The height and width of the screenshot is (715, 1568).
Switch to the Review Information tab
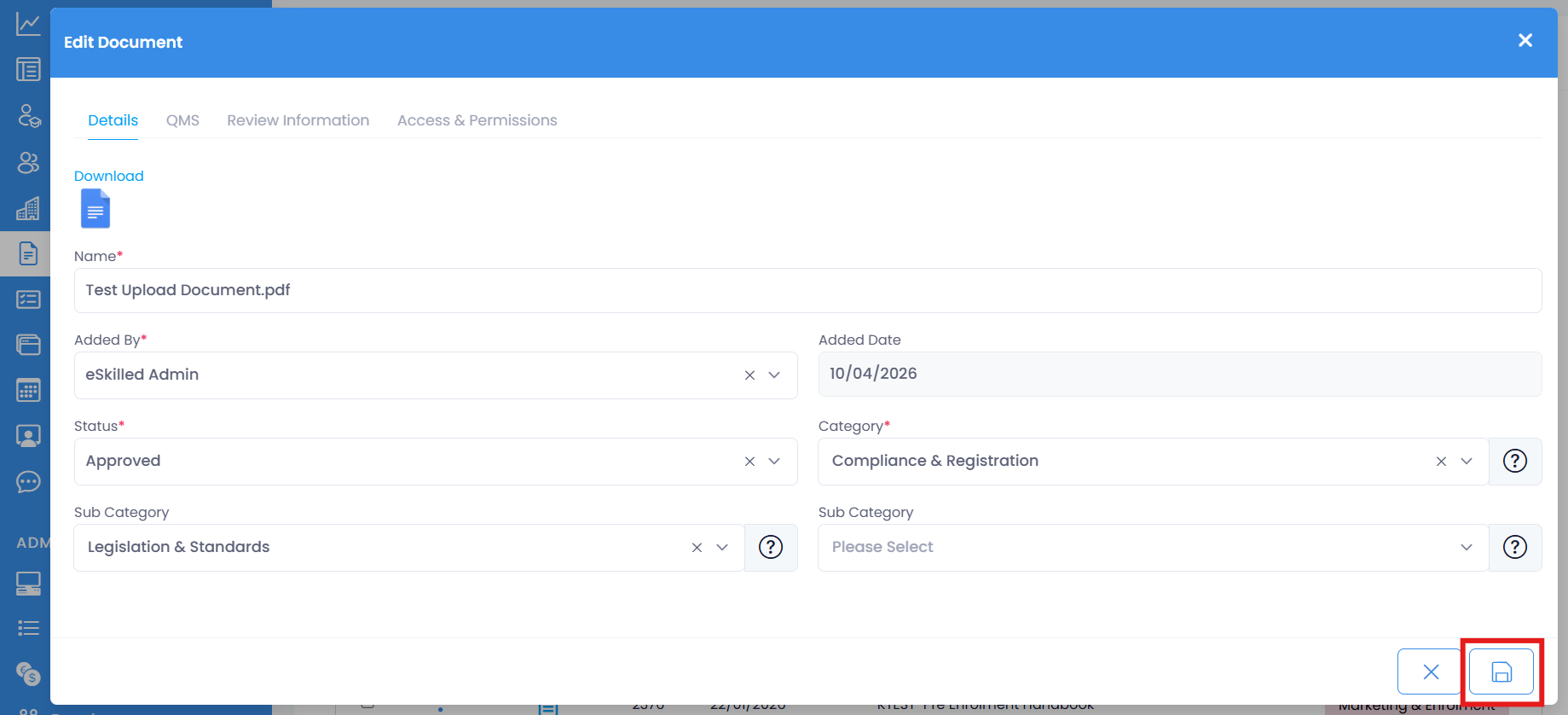pyautogui.click(x=298, y=120)
